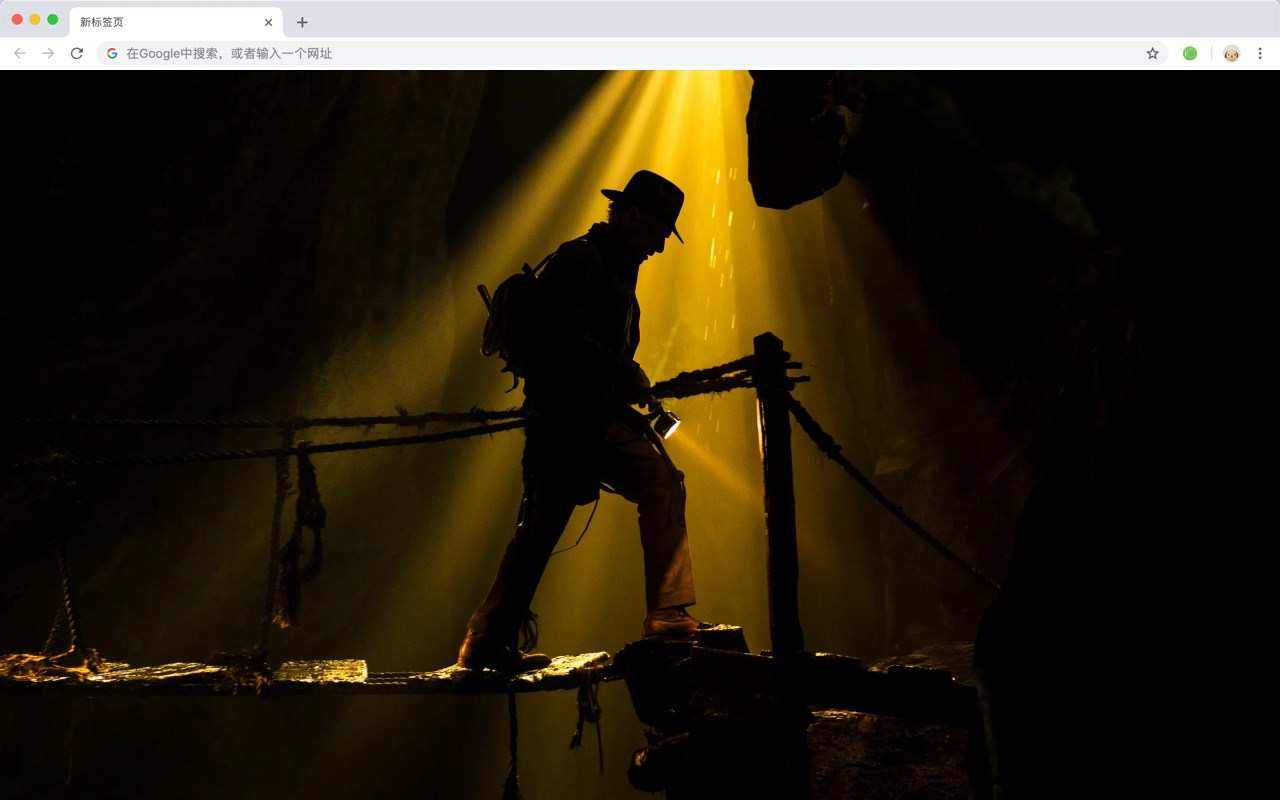
Task: Select the 新标签页 tab
Action: [176, 22]
